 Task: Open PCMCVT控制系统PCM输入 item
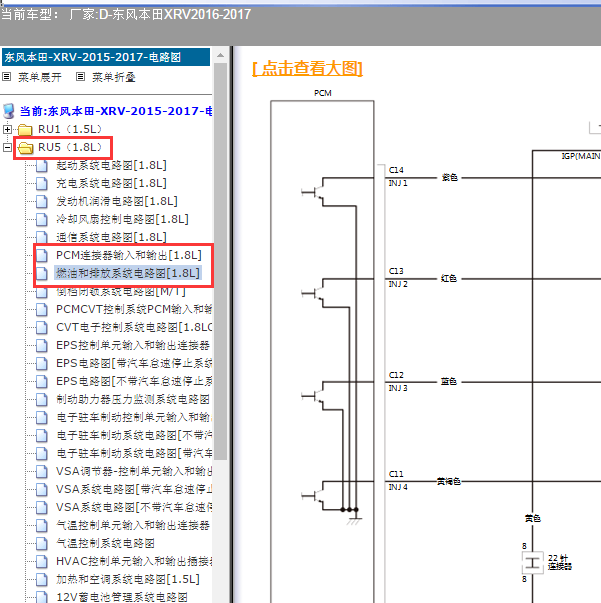(x=134, y=310)
